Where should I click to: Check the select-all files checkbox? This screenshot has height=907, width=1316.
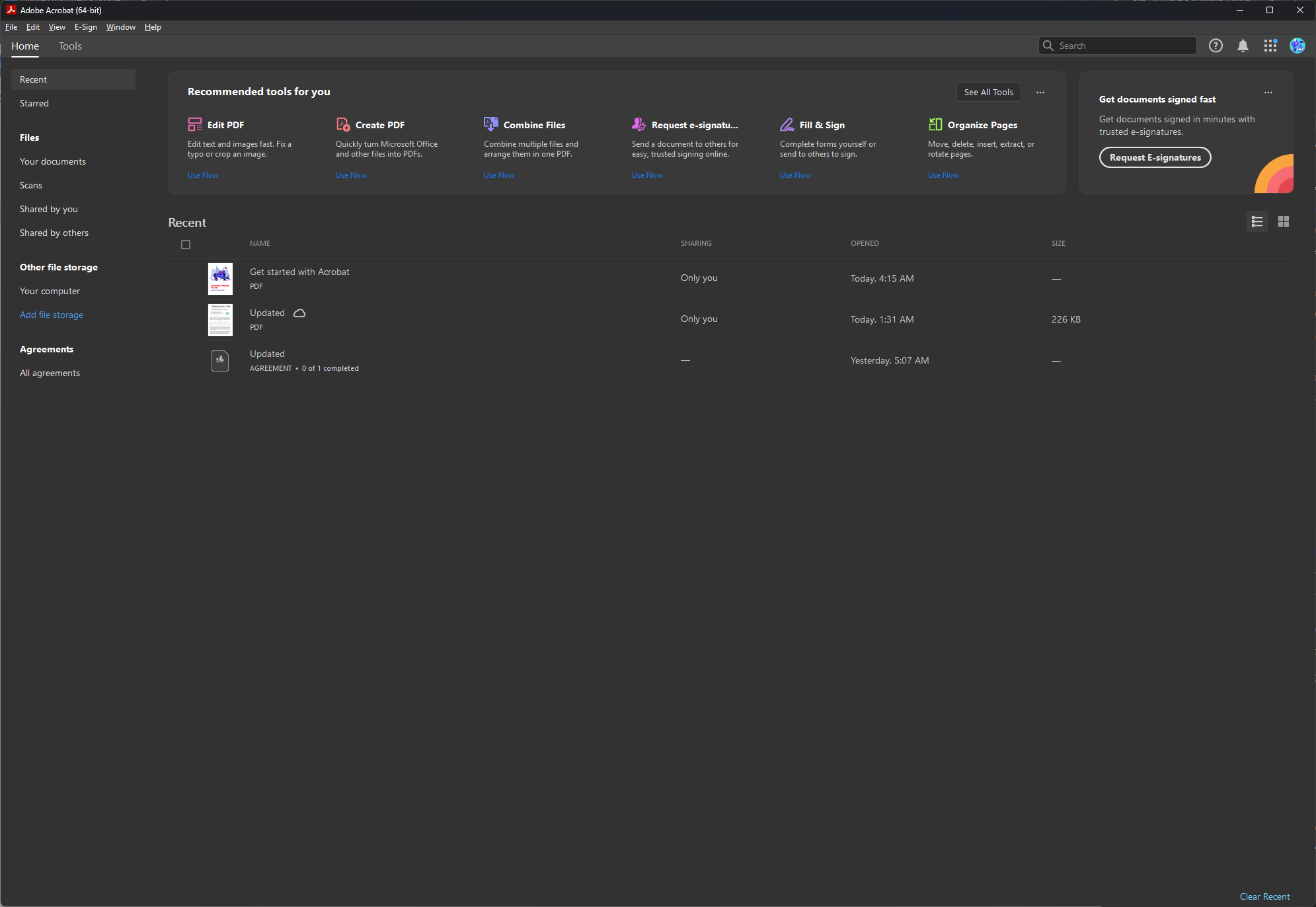[186, 245]
